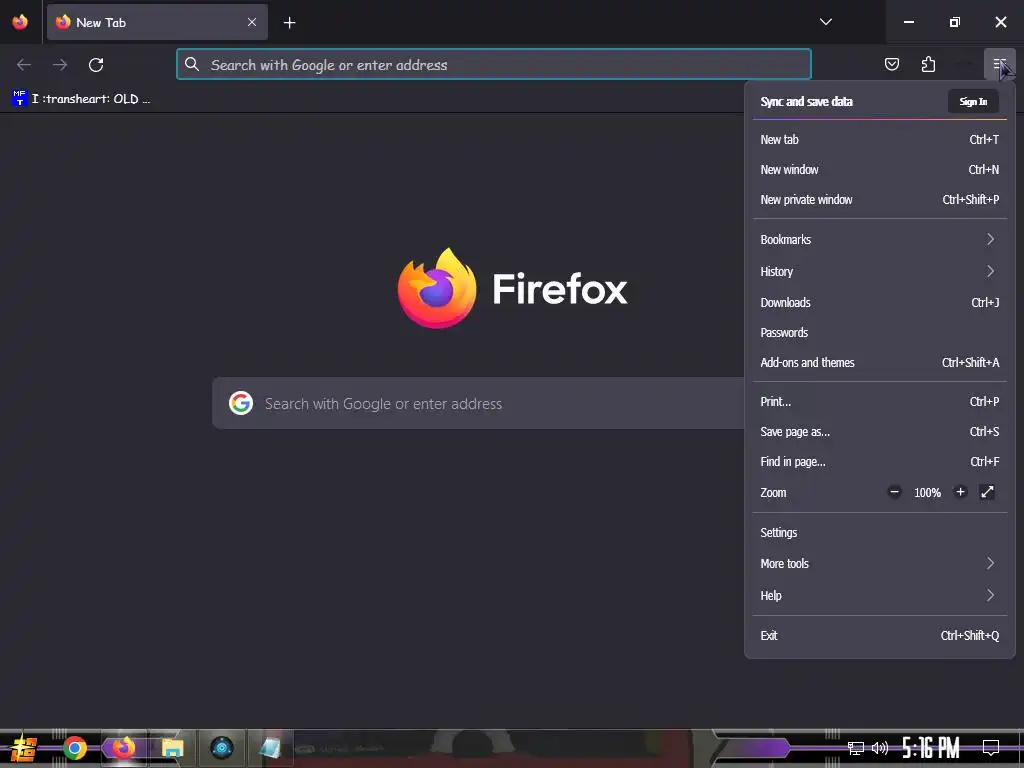Expand the History submenu
This screenshot has width=1024, height=768.
click(880, 271)
